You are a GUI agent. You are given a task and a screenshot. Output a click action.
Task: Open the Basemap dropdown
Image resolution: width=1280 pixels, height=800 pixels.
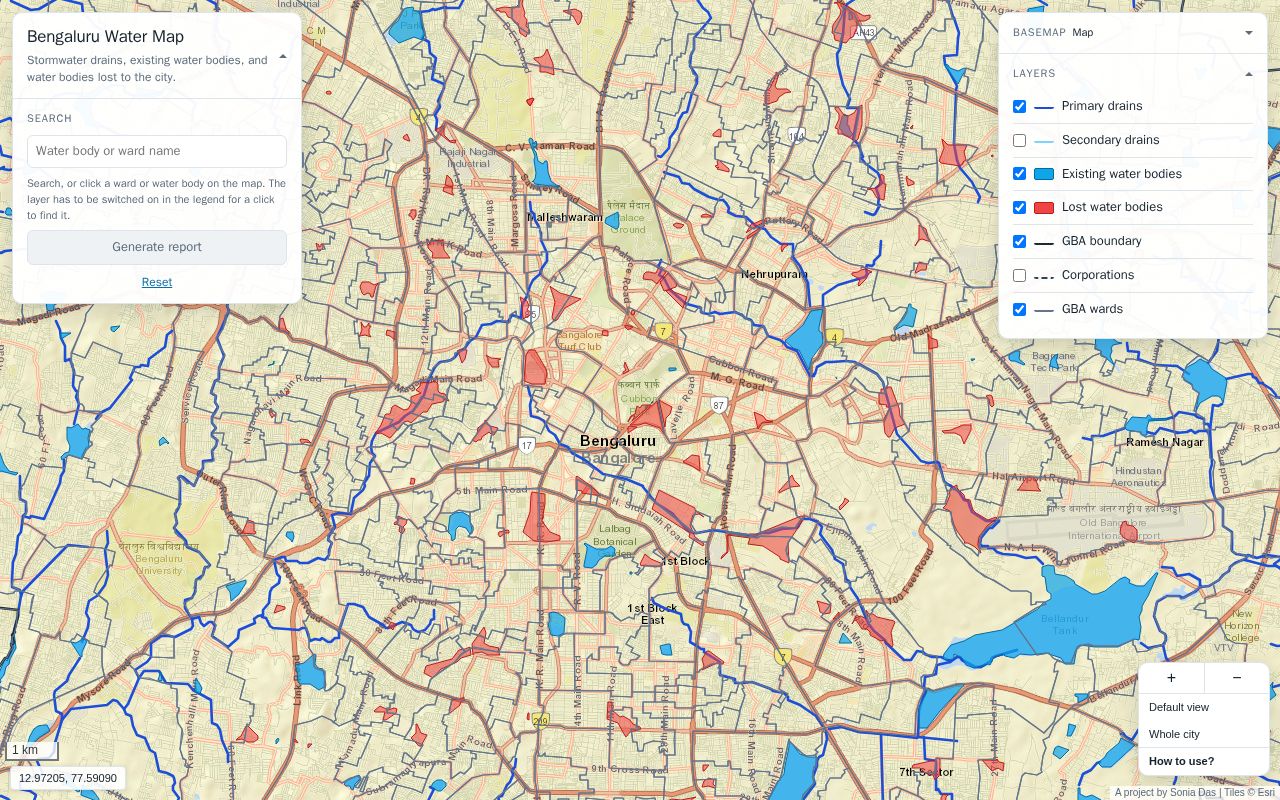[x=1133, y=33]
